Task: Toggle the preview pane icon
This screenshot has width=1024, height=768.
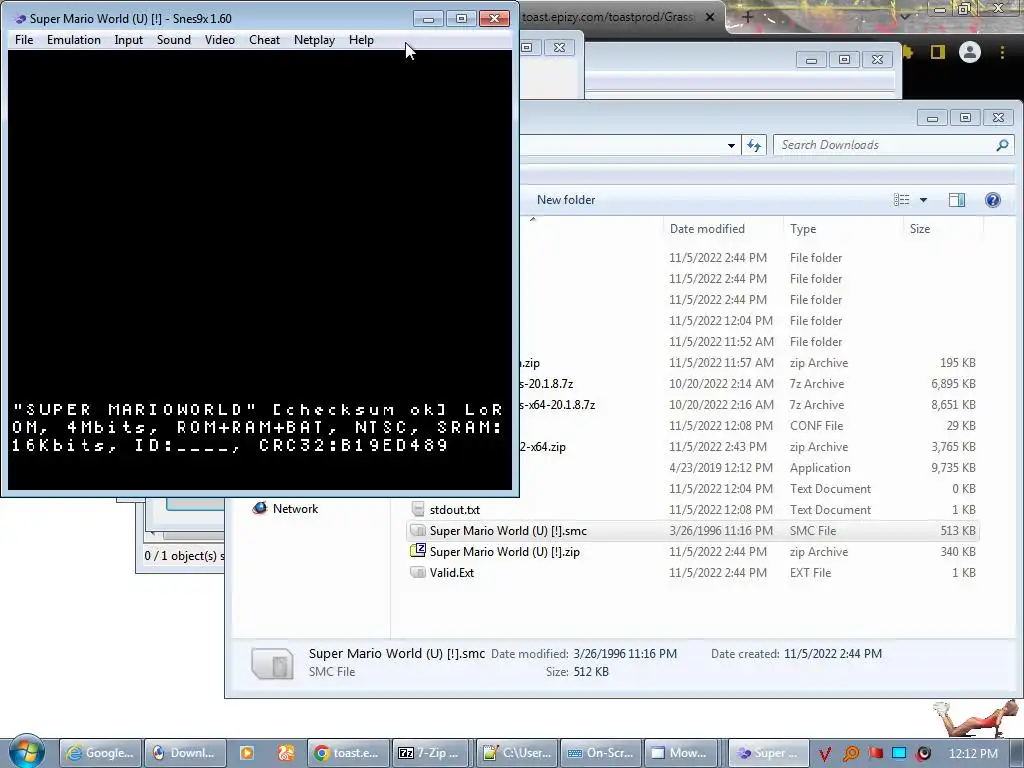Action: tap(957, 200)
